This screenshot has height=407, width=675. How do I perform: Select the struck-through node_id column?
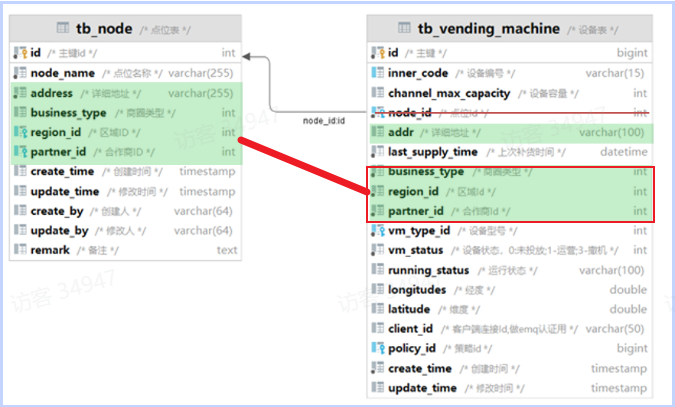[x=409, y=113]
